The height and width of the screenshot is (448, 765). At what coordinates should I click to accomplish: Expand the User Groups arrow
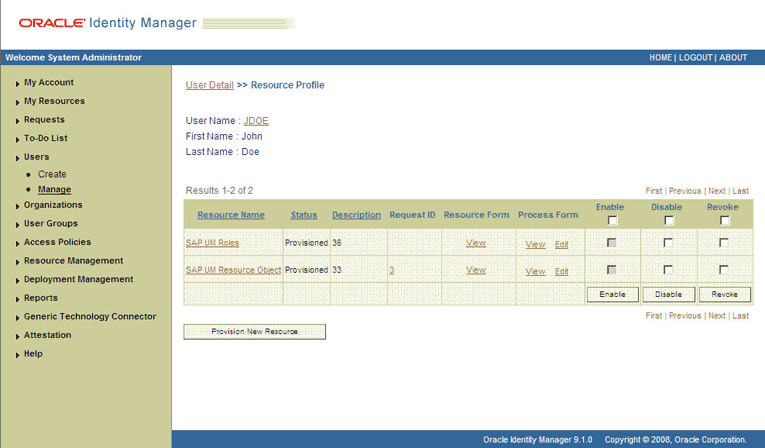point(17,224)
